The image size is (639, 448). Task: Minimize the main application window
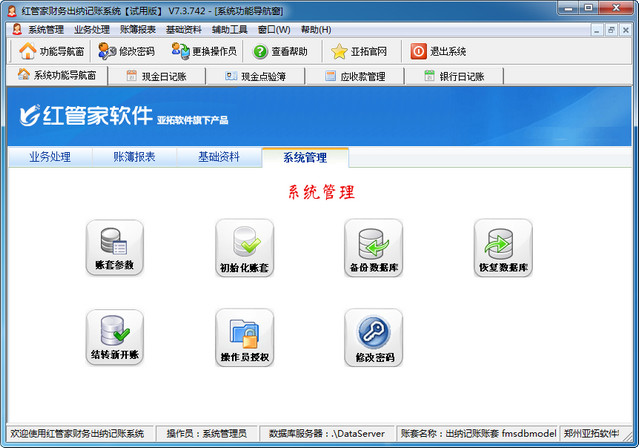coord(569,8)
